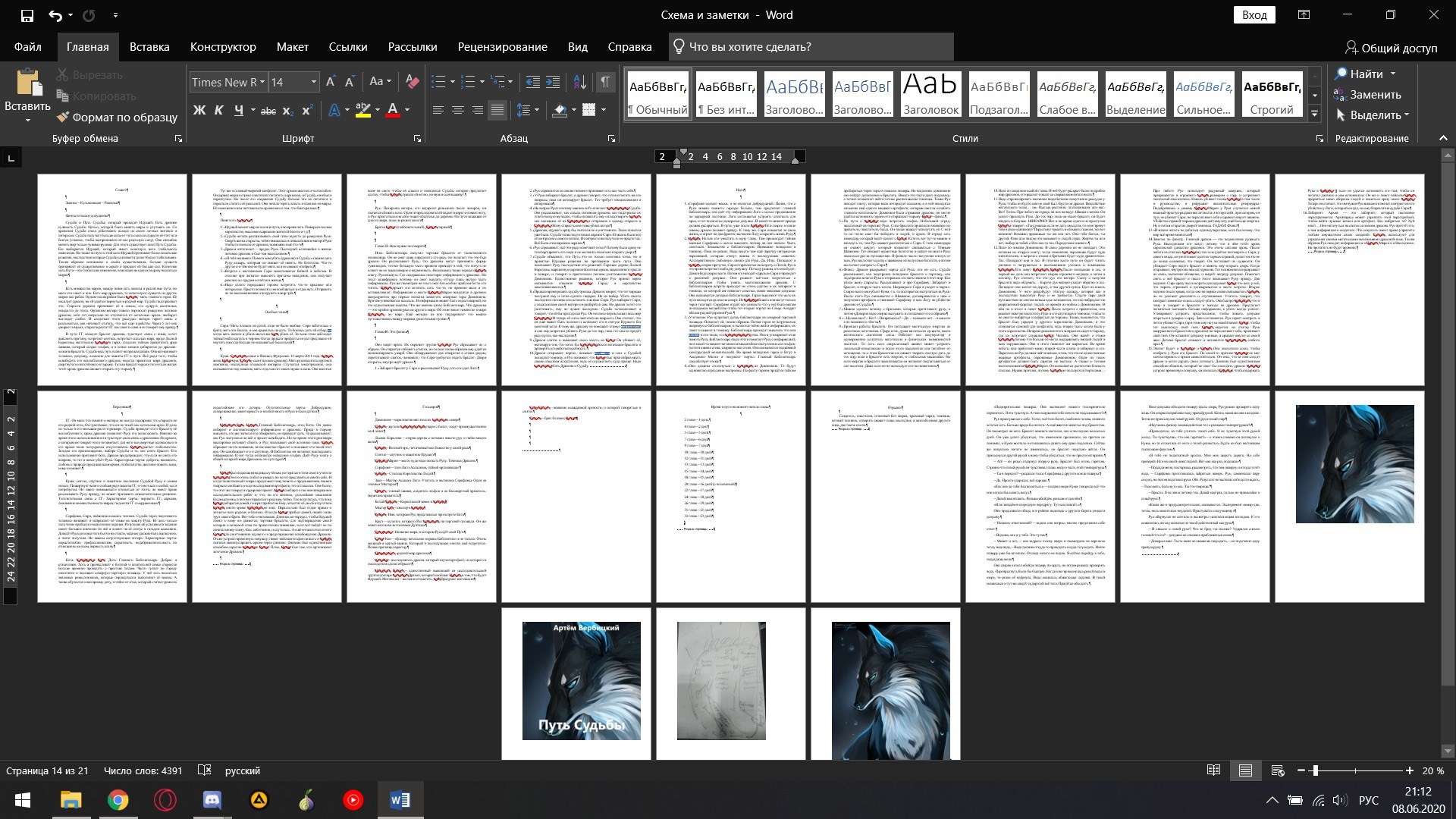
Task: Toggle bold formatting Ж
Action: click(199, 110)
